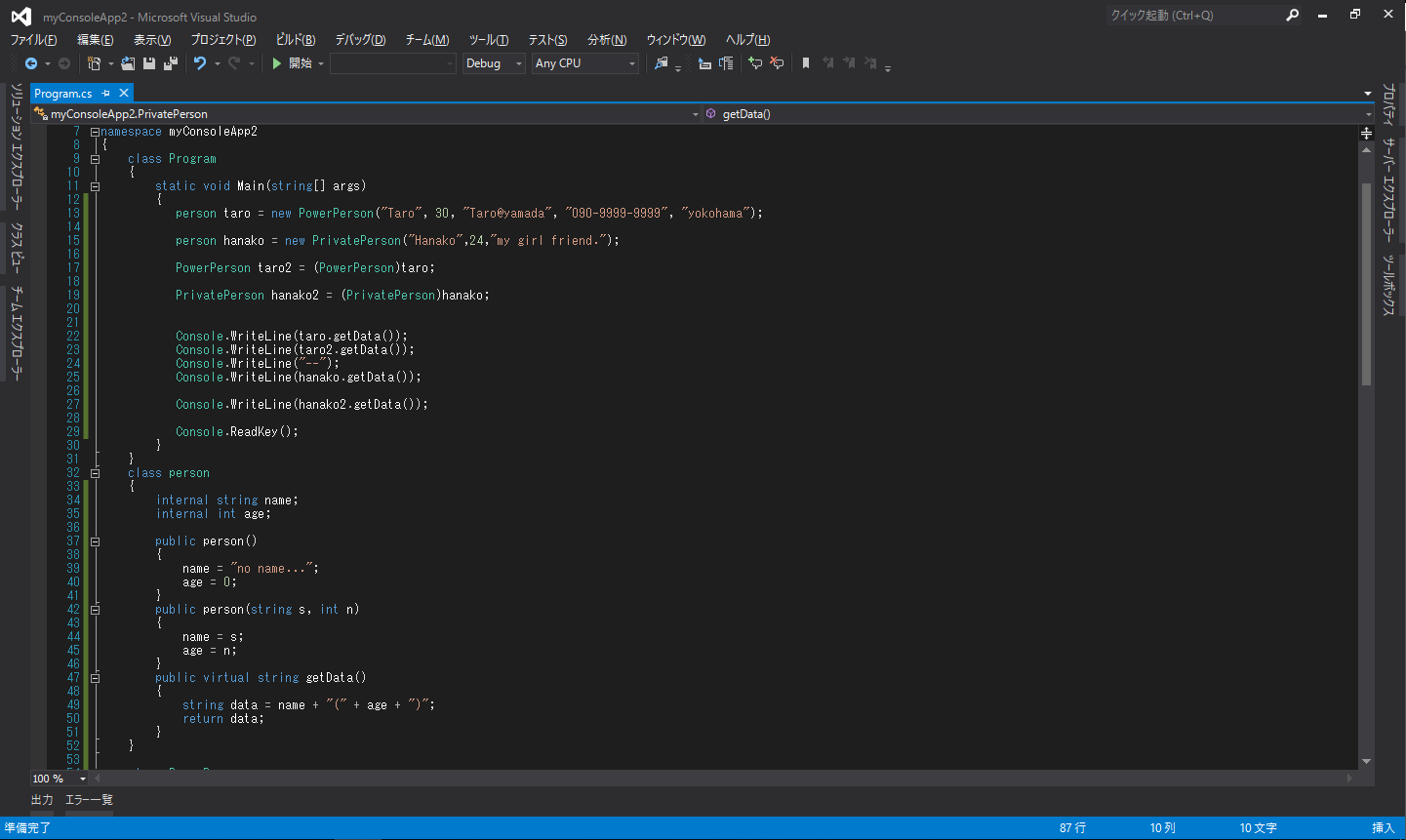This screenshot has height=840, width=1406.
Task: Open the ツール(T) menu
Action: [489, 40]
